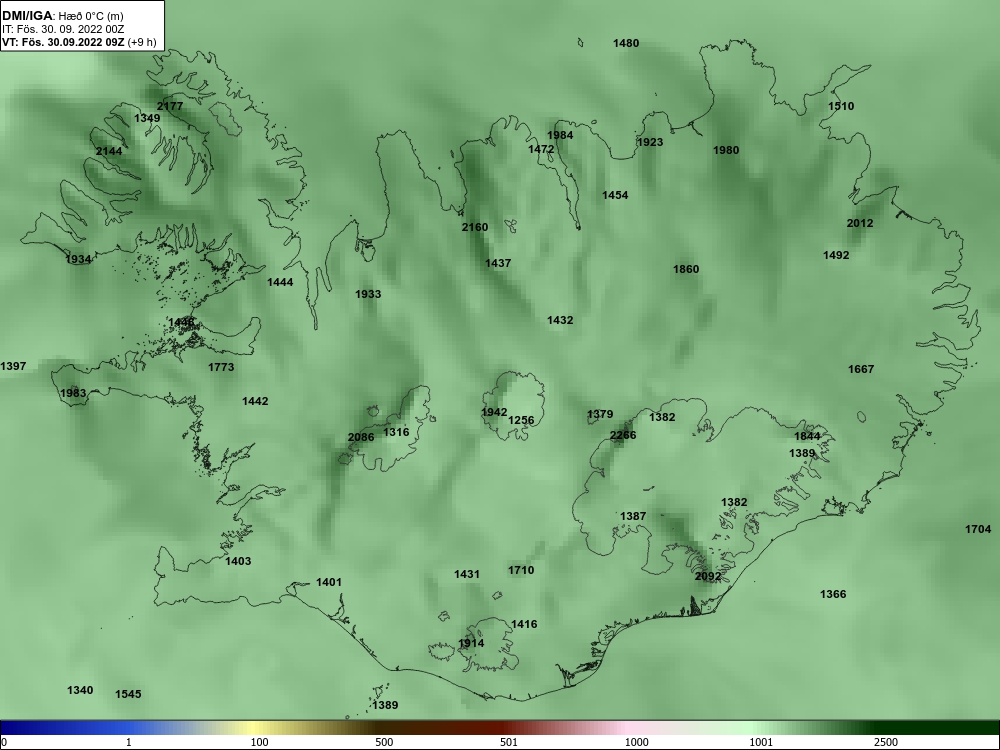Select the map number 1492
This screenshot has height=750, width=1000.
coord(836,255)
